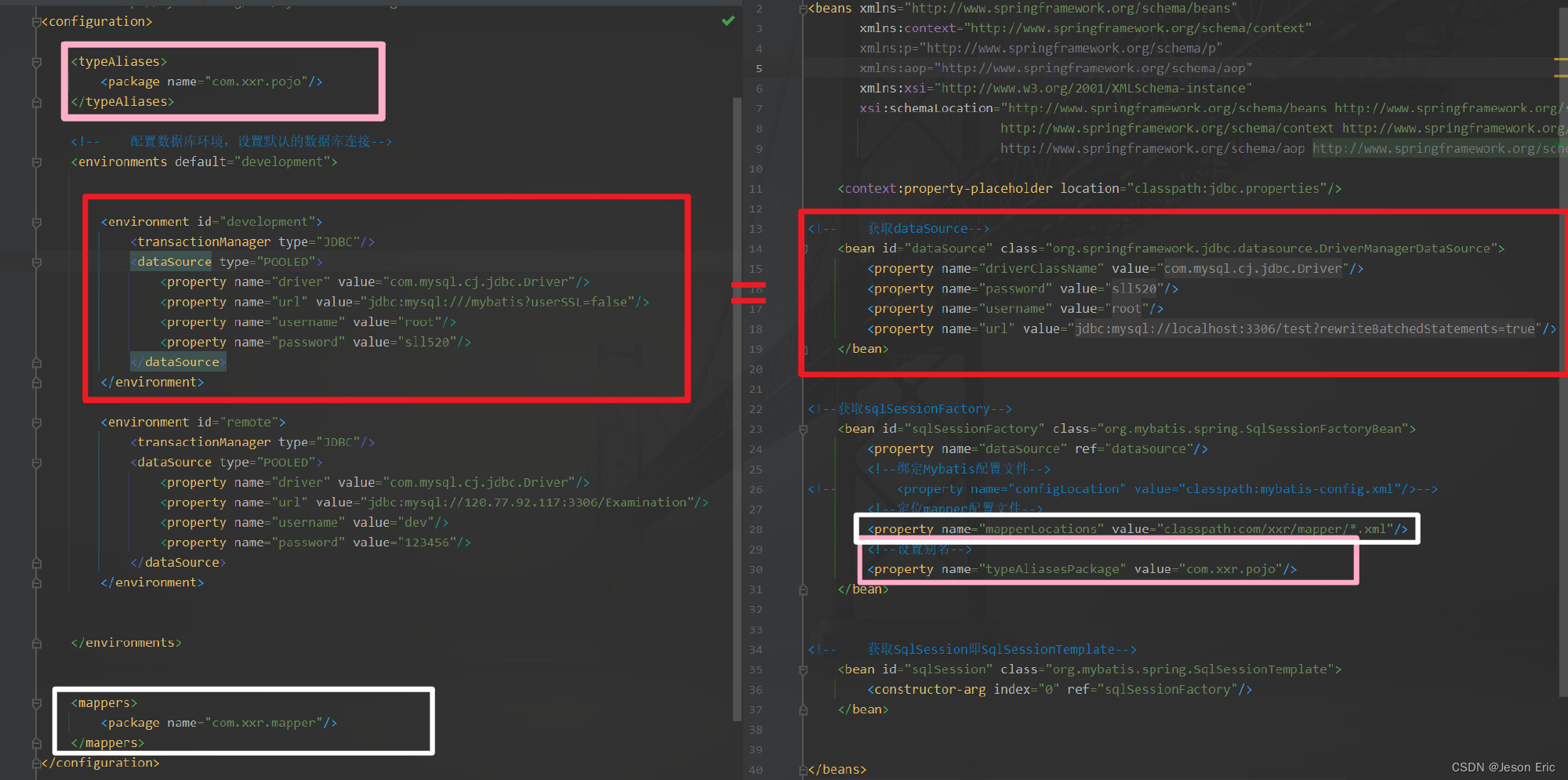Click the closing </configuration> tag
The height and width of the screenshot is (780, 1568).
point(100,763)
